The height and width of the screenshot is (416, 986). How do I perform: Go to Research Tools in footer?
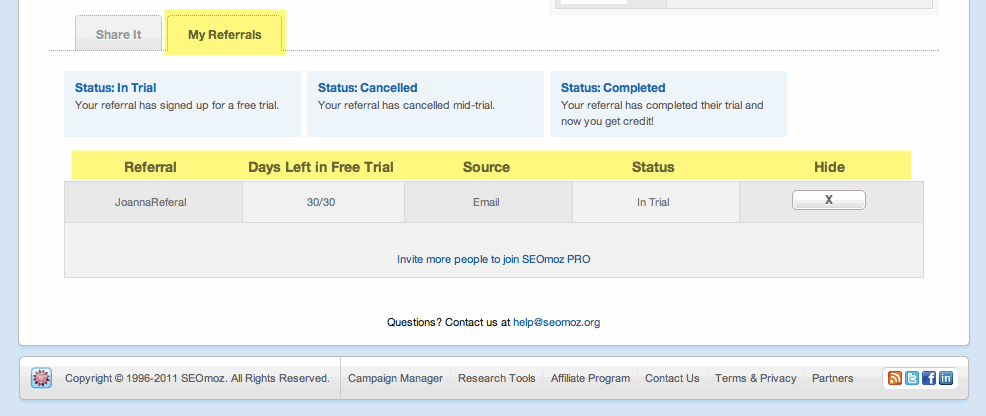point(496,378)
